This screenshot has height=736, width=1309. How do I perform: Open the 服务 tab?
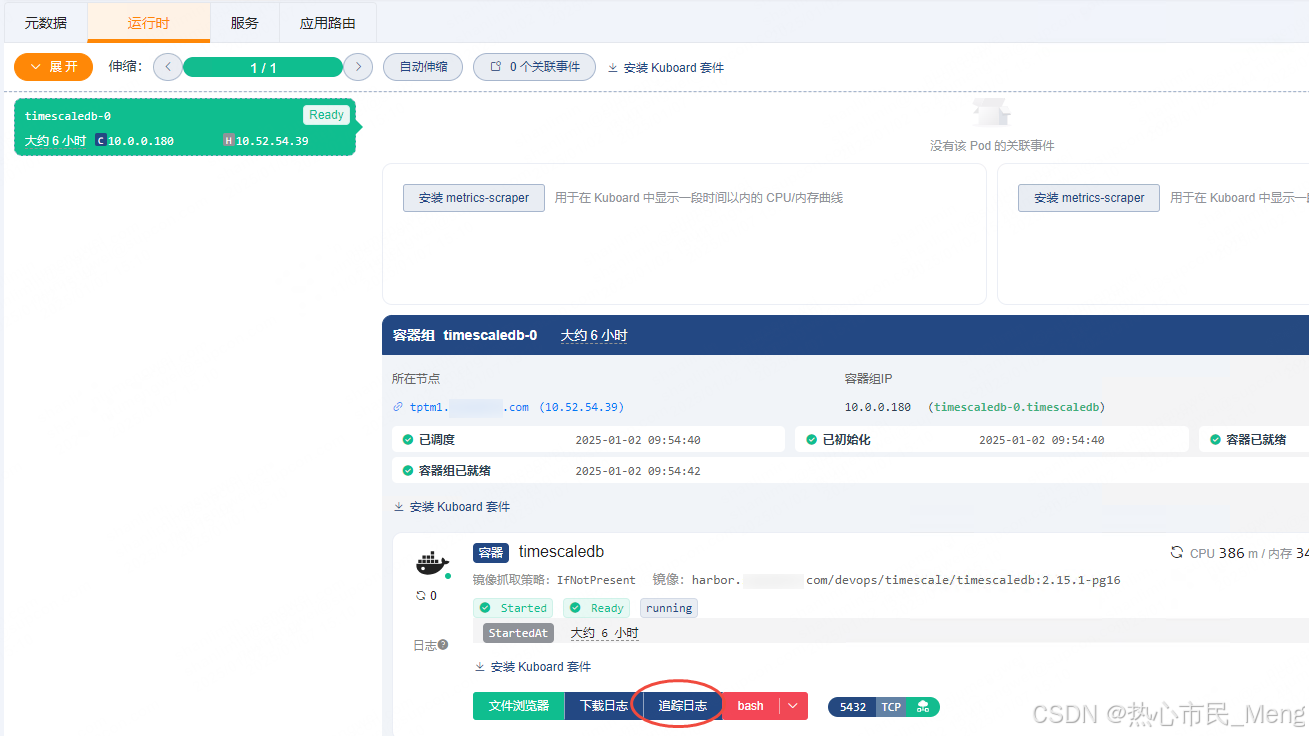point(244,22)
